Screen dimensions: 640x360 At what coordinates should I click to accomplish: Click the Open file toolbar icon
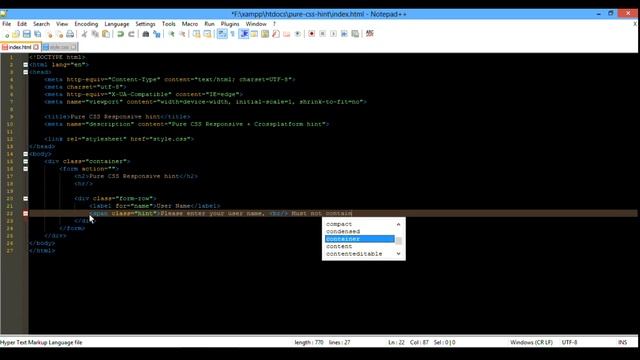point(16,34)
